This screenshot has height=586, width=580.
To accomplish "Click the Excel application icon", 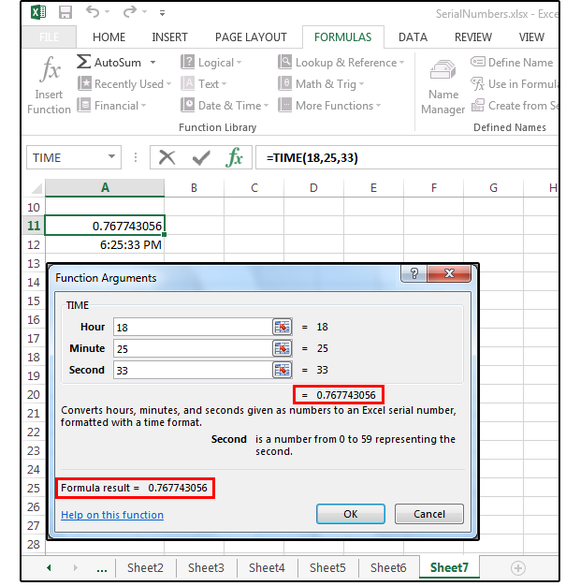I will 38,12.
